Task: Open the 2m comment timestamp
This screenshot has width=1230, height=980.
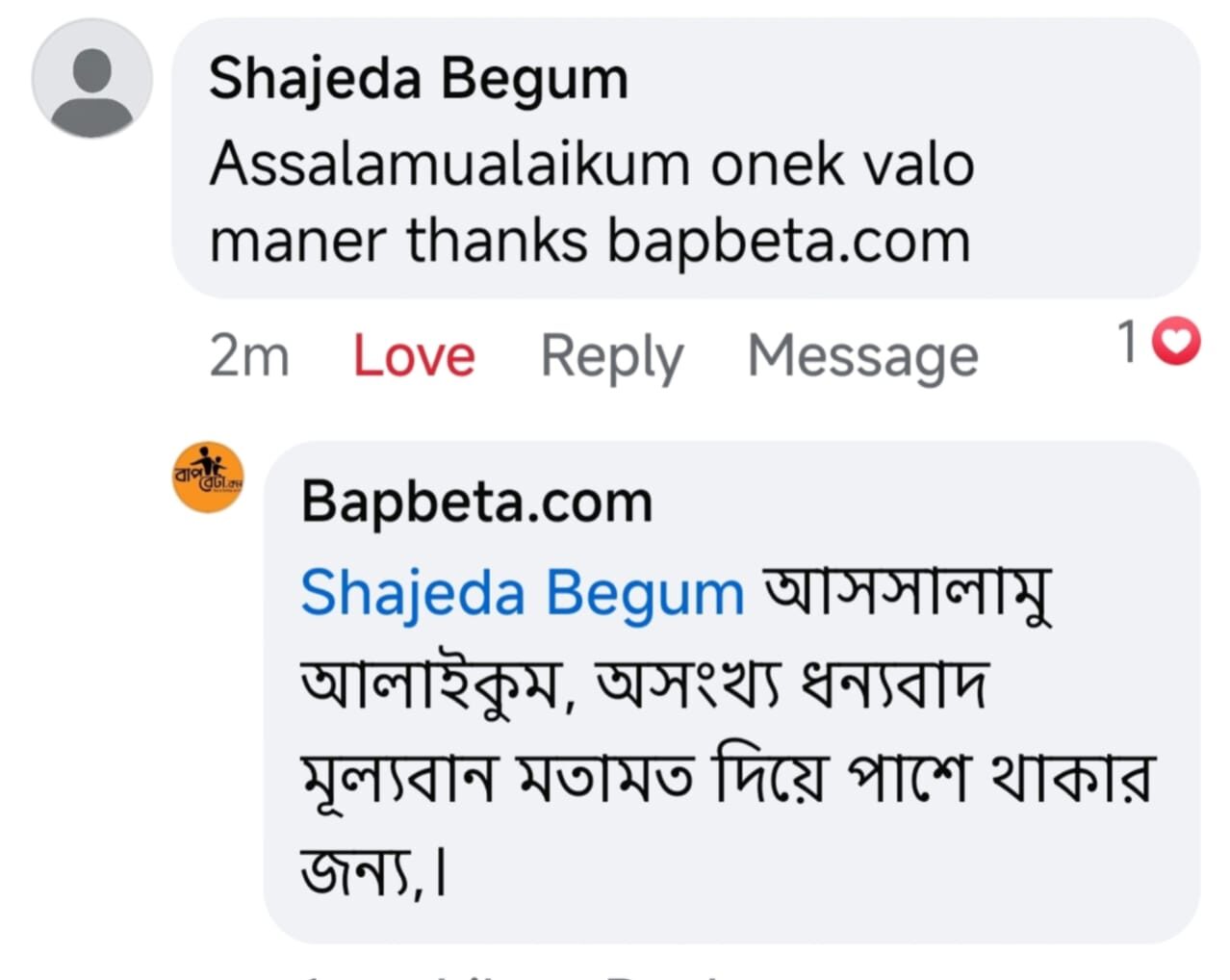Action: pyautogui.click(x=248, y=356)
